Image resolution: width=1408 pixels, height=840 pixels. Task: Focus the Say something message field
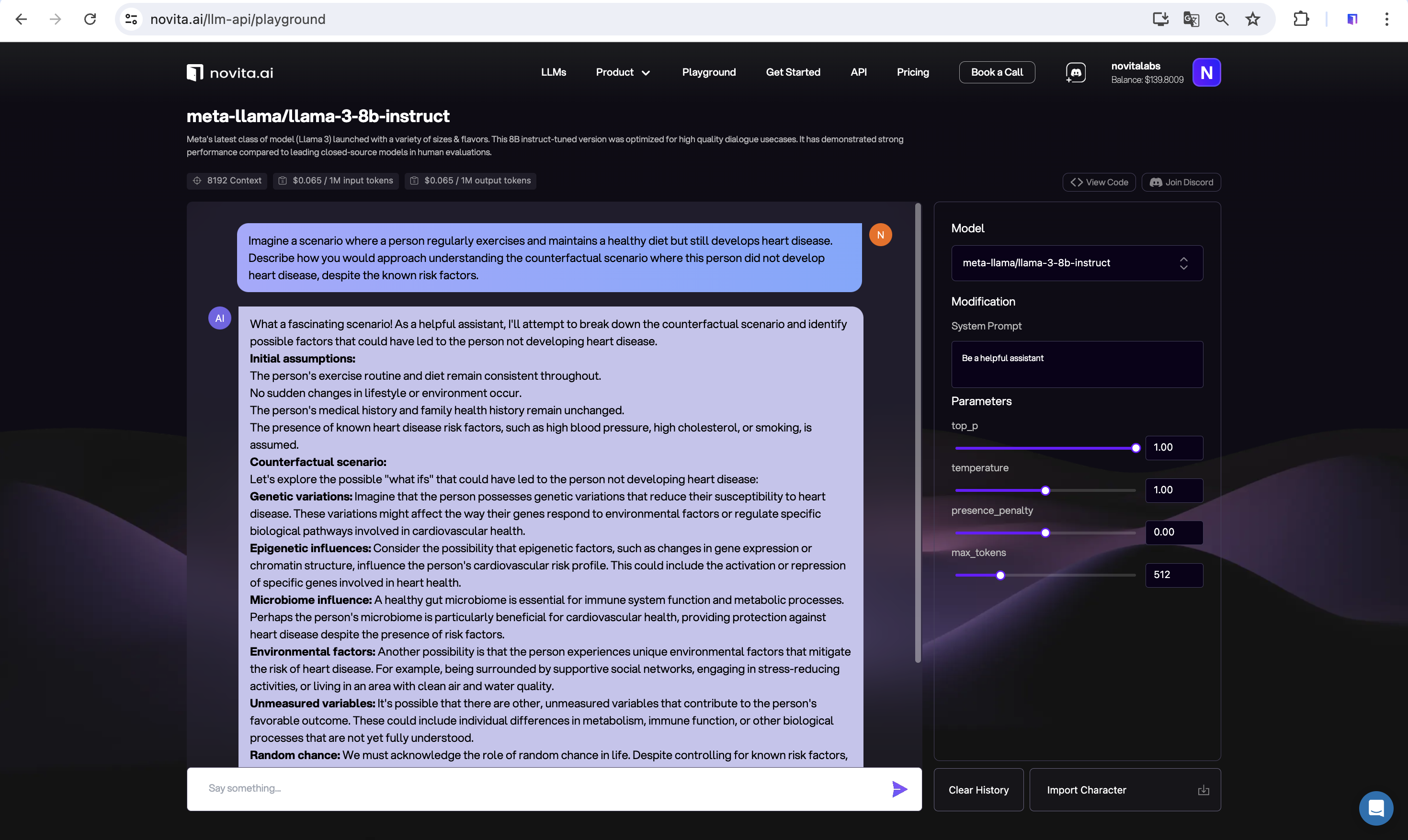(x=538, y=788)
